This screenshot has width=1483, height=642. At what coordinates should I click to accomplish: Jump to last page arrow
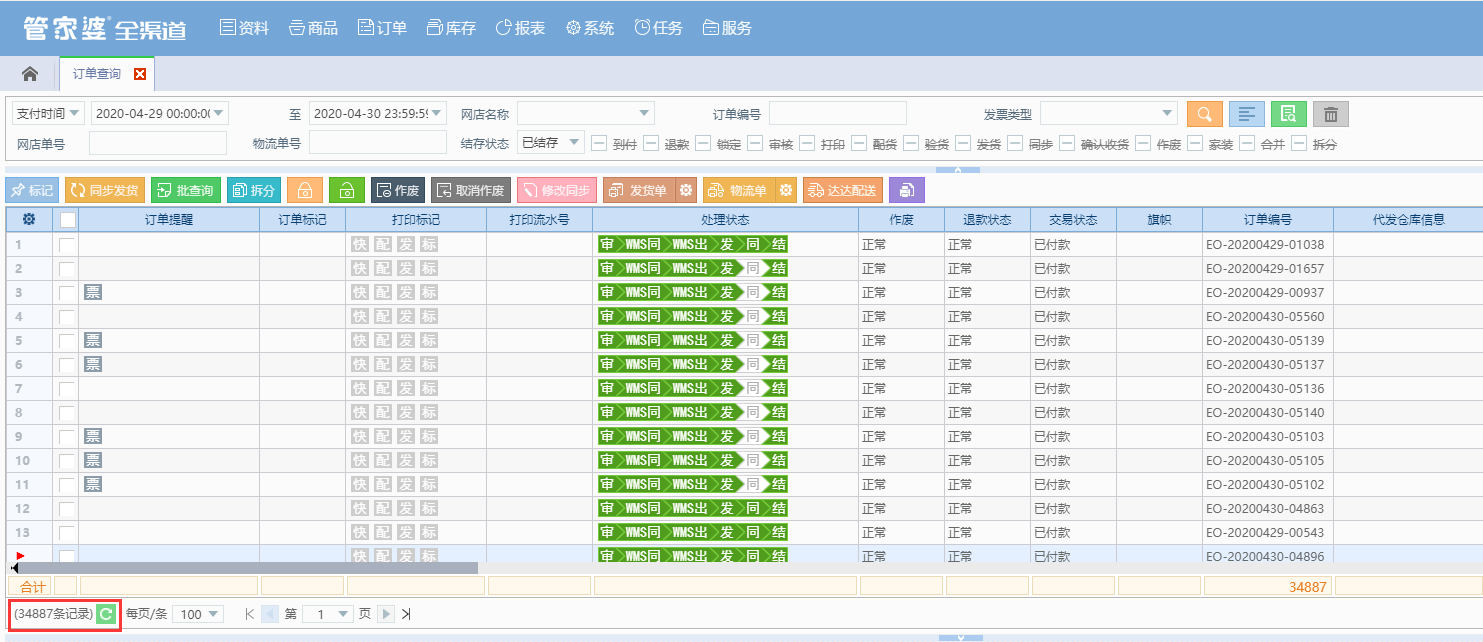(406, 614)
